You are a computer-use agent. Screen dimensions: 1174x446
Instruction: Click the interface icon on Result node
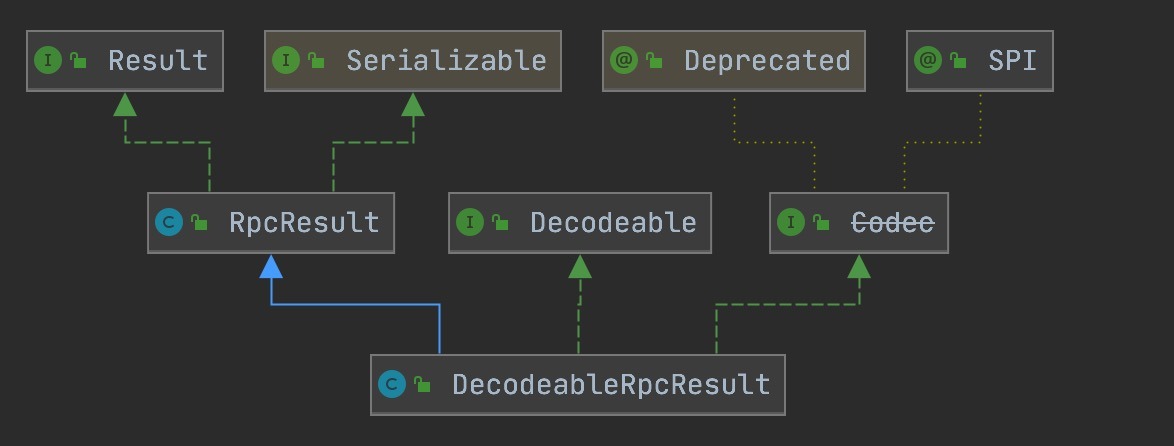click(47, 61)
